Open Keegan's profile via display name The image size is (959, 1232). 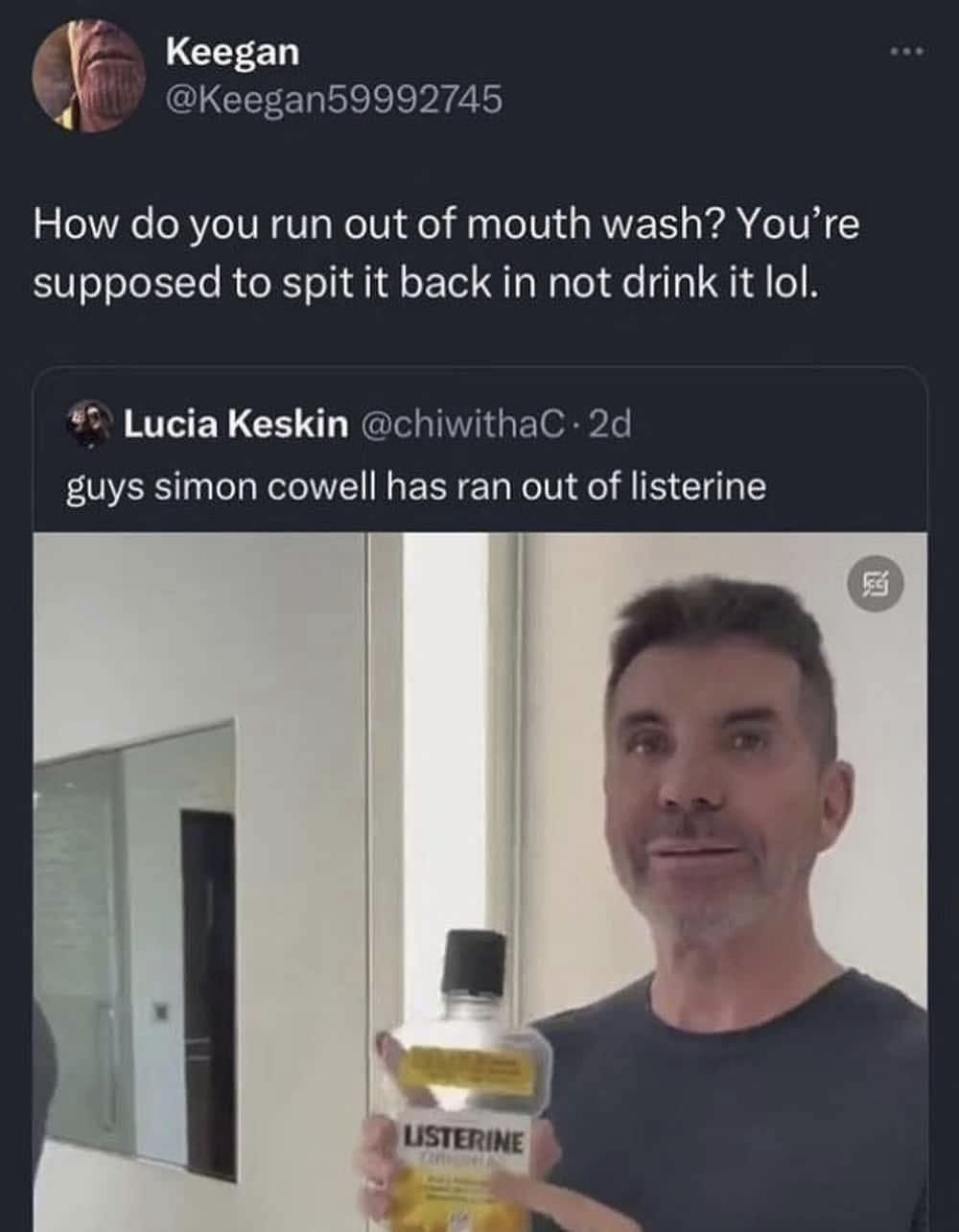(232, 52)
